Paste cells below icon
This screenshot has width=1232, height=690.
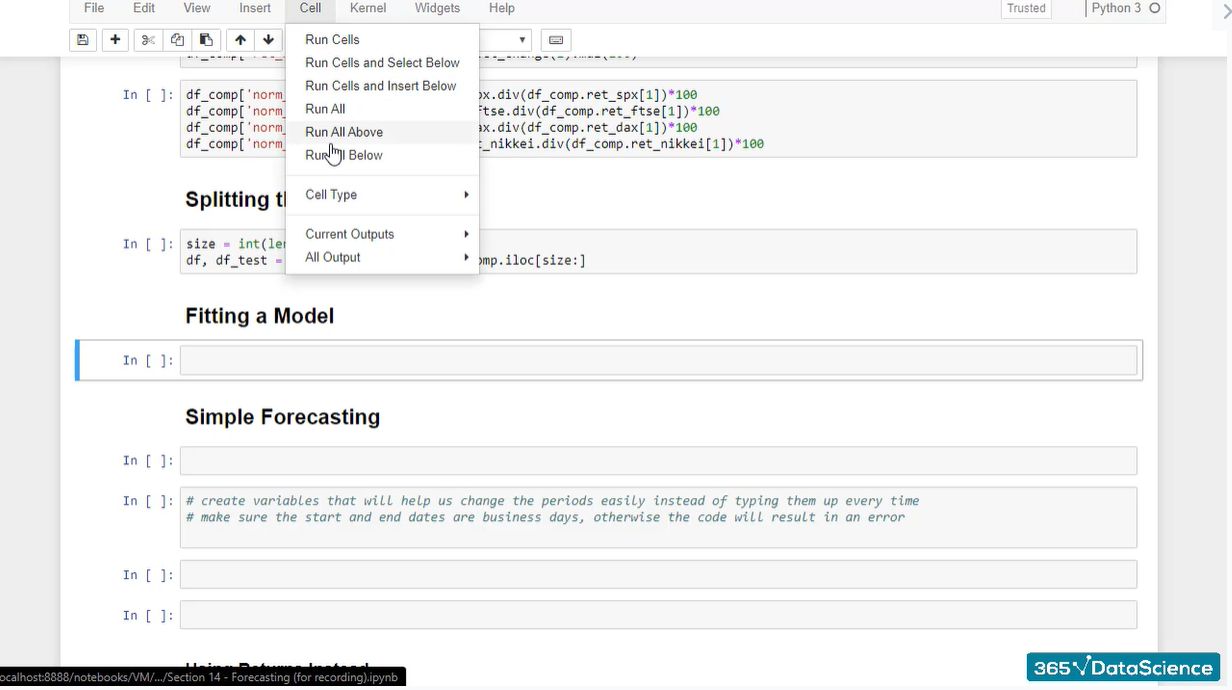[206, 40]
